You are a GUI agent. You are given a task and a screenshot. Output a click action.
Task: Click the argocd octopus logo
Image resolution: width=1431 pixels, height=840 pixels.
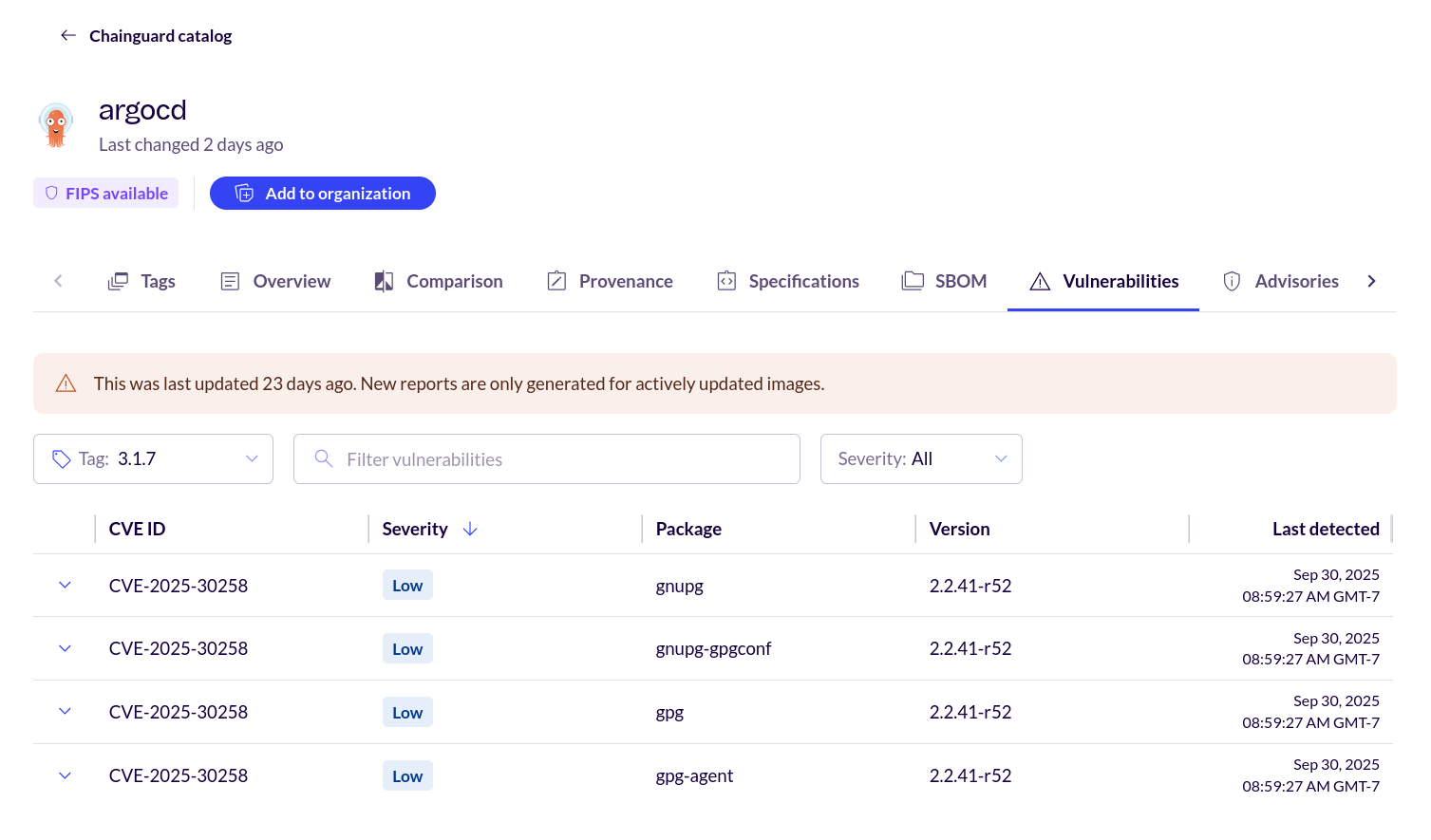55,124
